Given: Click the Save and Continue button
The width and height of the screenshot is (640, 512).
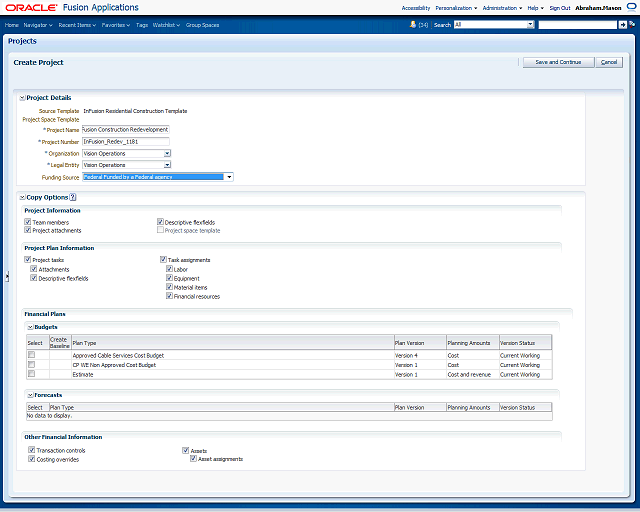Looking at the screenshot, I should (x=557, y=62).
